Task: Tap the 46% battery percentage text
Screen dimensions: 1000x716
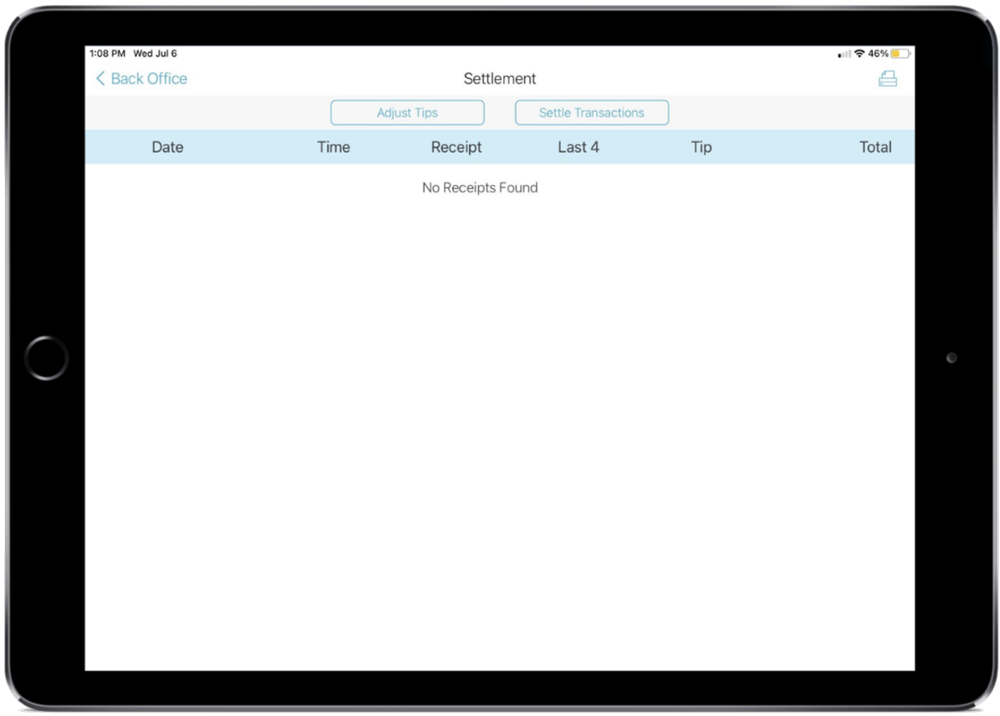Action: (x=878, y=54)
